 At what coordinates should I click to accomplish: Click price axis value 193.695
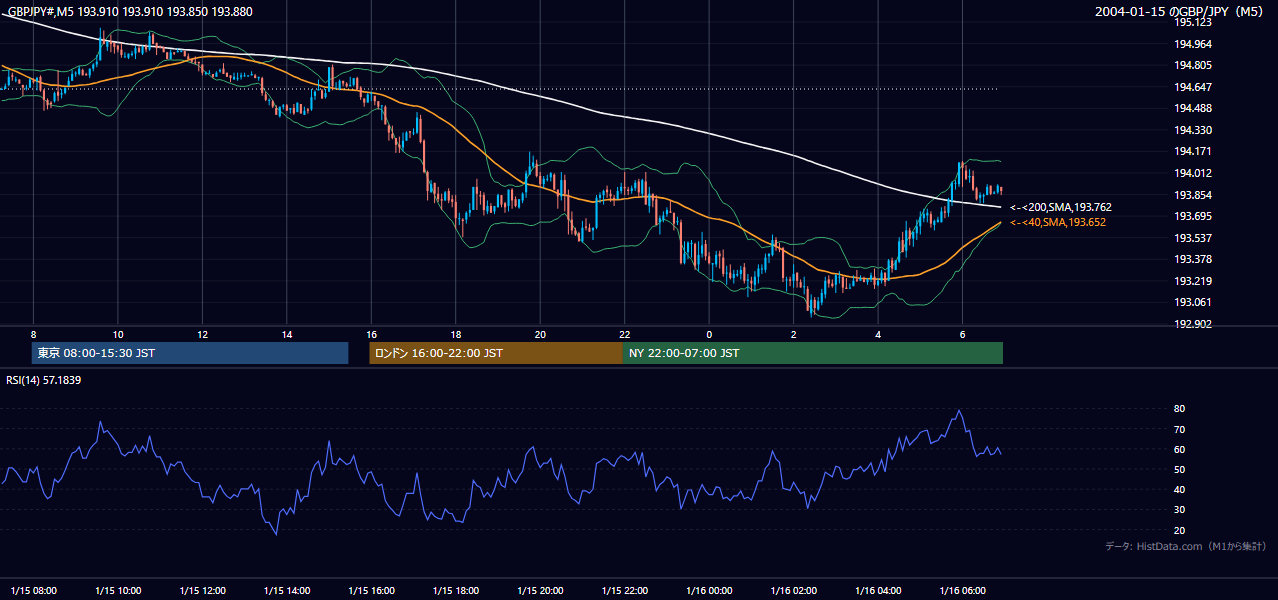1193,216
